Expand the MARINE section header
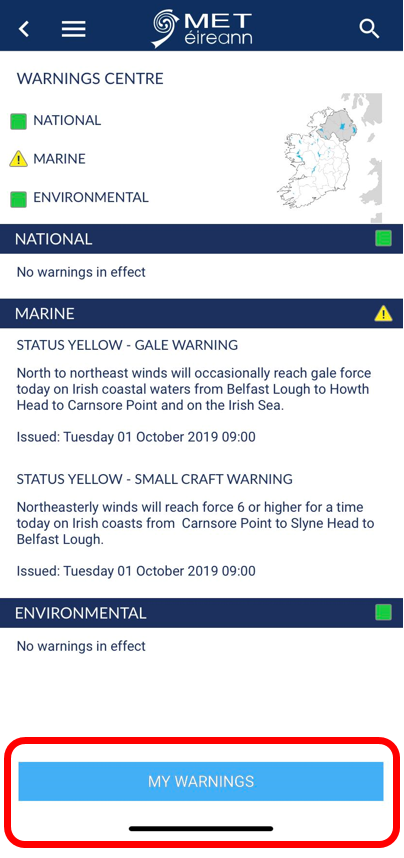 tap(201, 314)
